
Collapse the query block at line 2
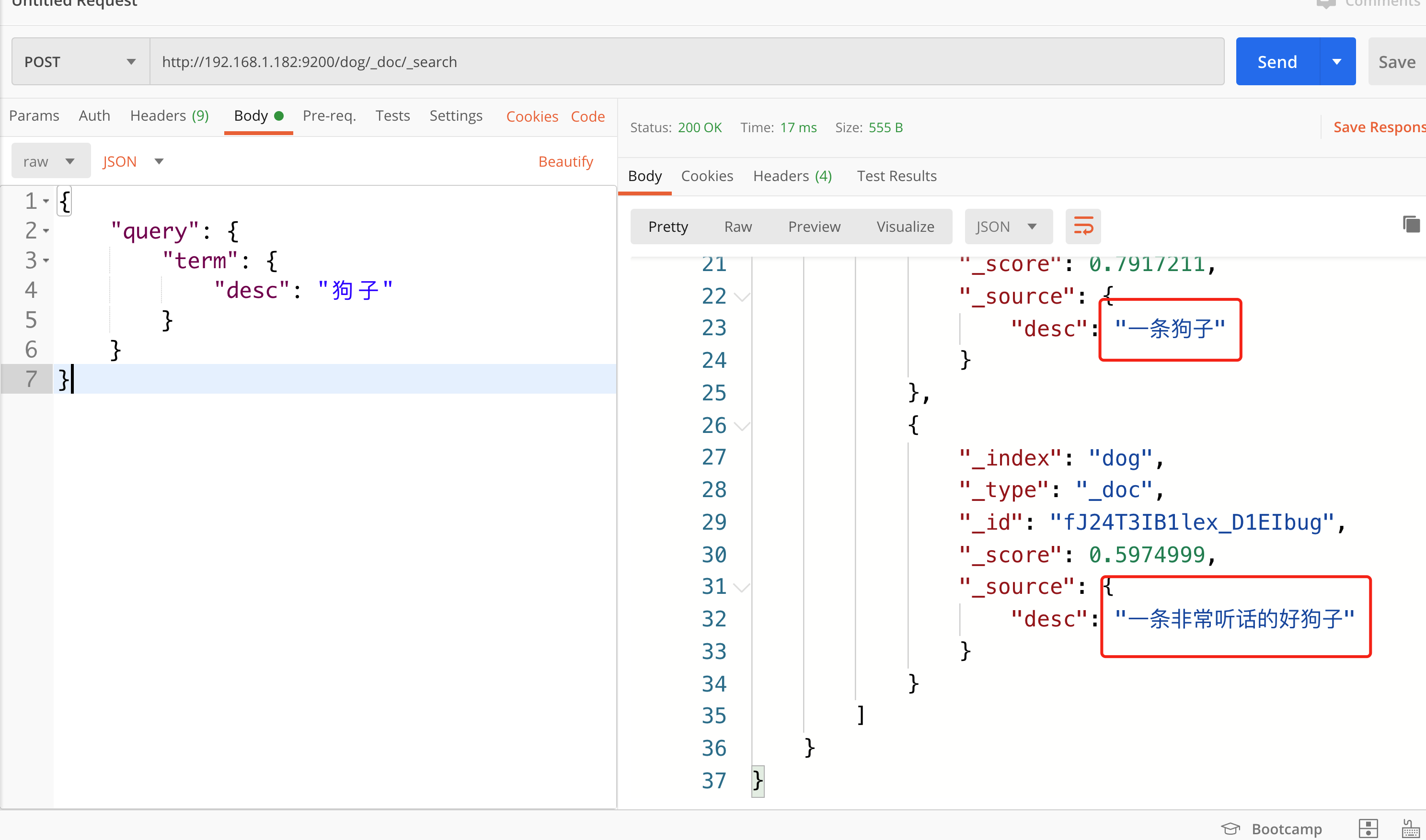pyautogui.click(x=46, y=231)
